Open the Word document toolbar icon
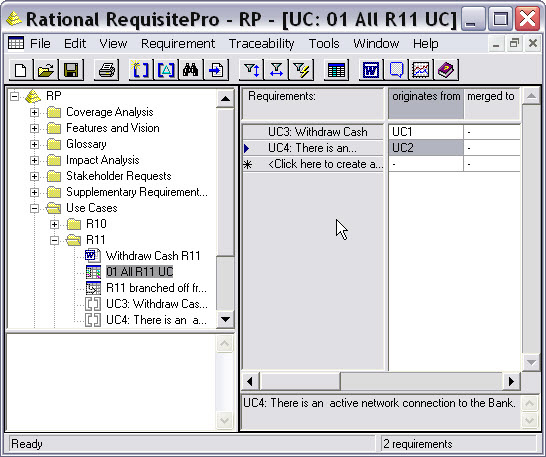The width and height of the screenshot is (546, 457). click(371, 70)
